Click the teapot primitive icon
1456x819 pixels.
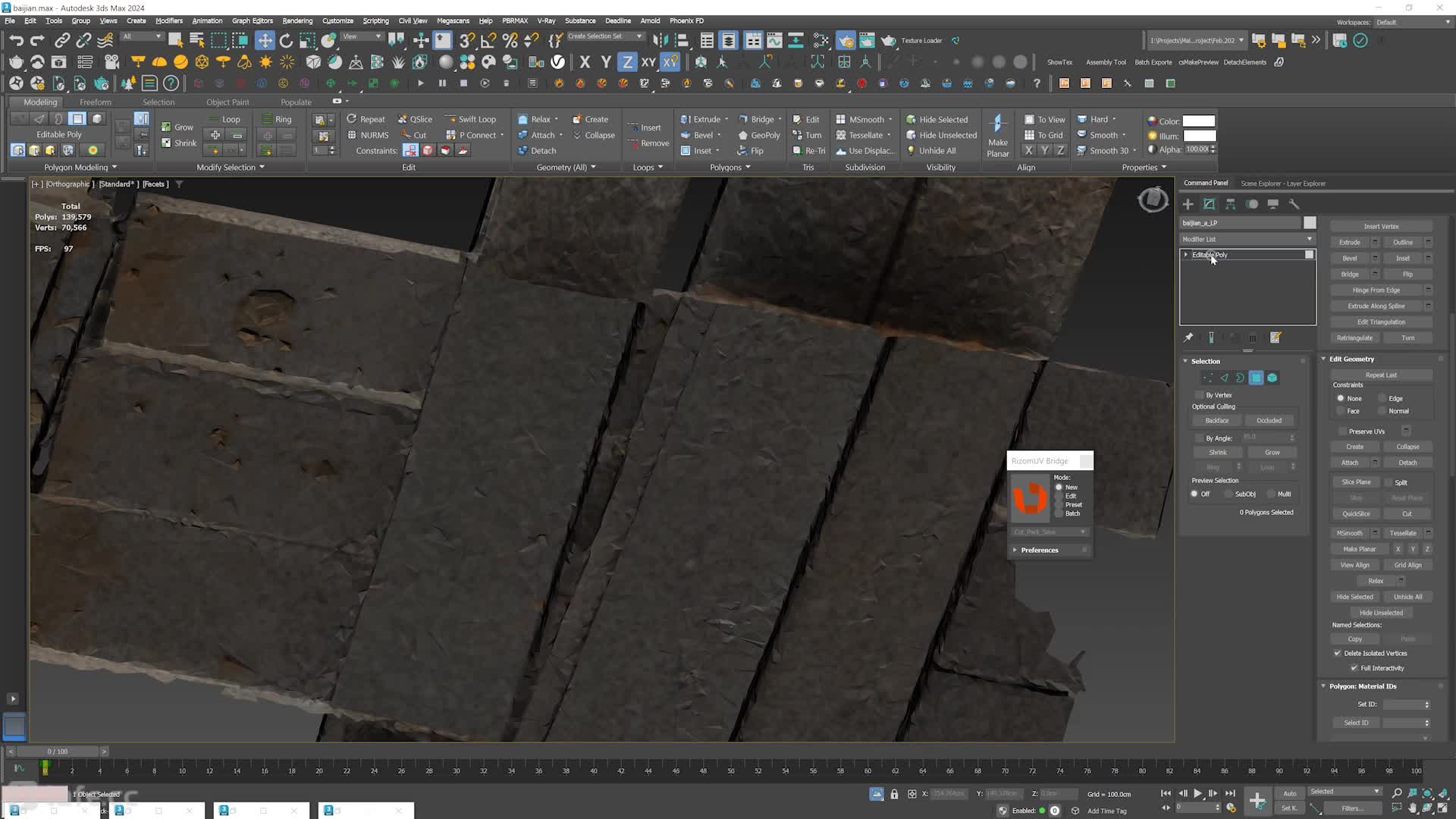tap(16, 62)
